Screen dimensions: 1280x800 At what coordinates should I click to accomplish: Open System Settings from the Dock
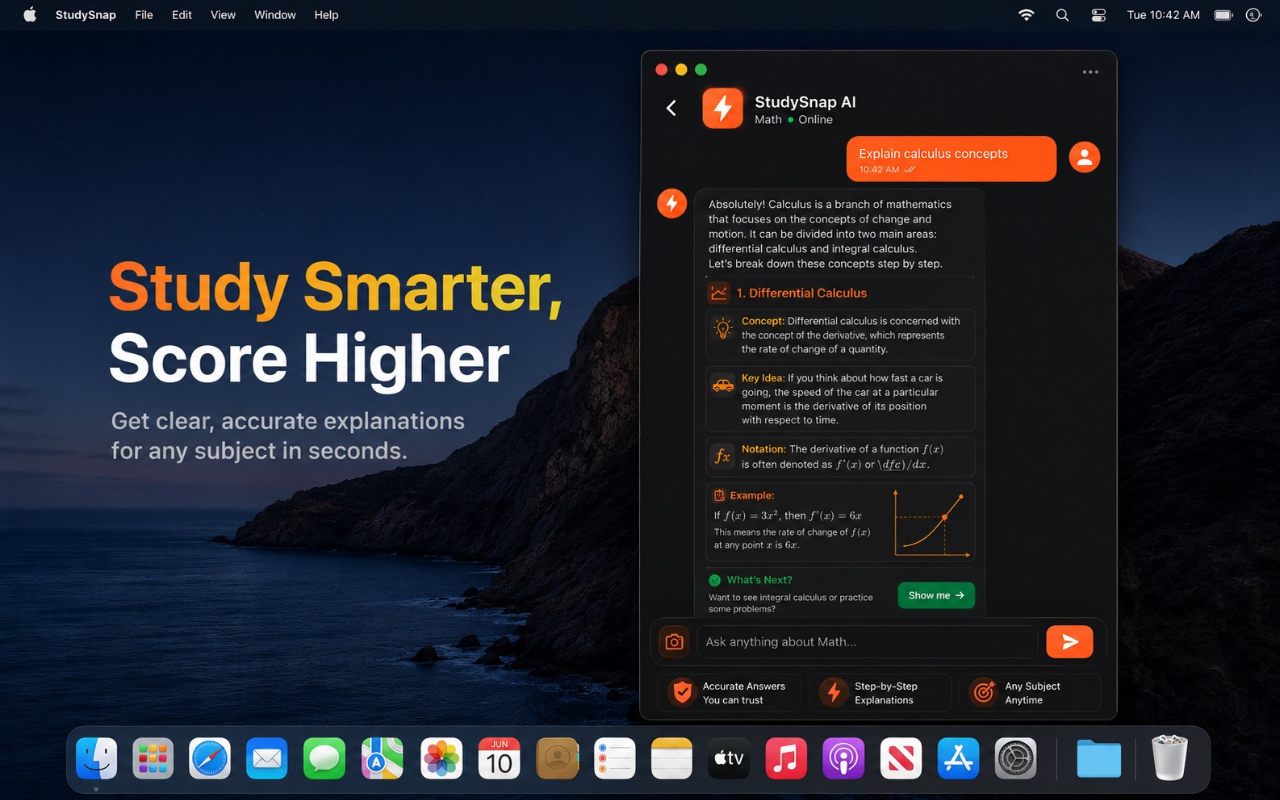(x=1016, y=758)
